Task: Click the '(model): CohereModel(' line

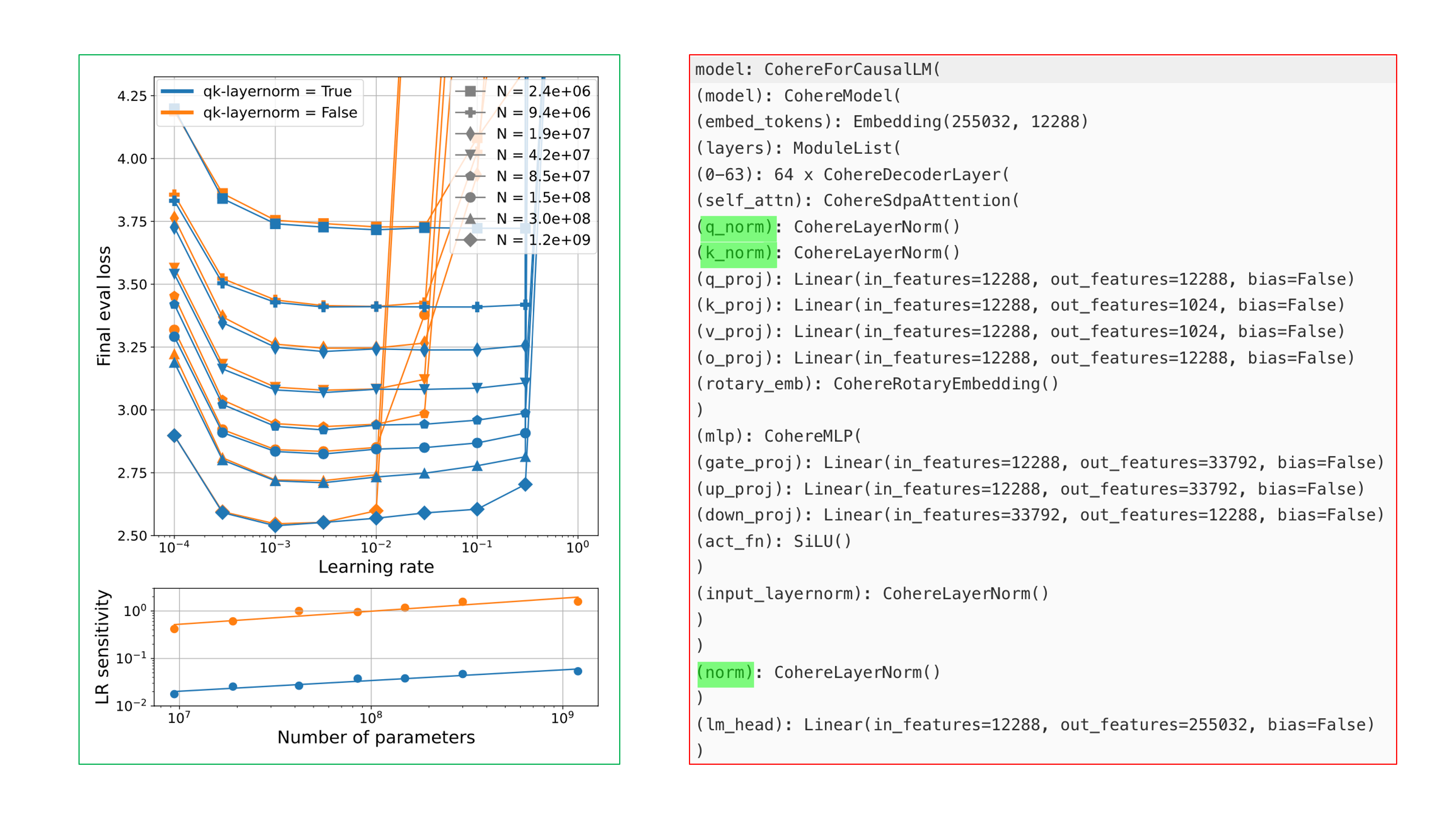Action: [798, 96]
